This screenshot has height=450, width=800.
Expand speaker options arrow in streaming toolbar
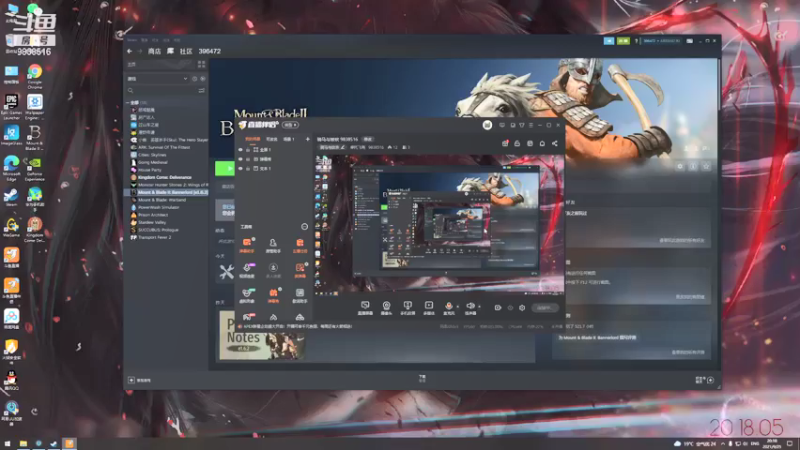[480, 307]
